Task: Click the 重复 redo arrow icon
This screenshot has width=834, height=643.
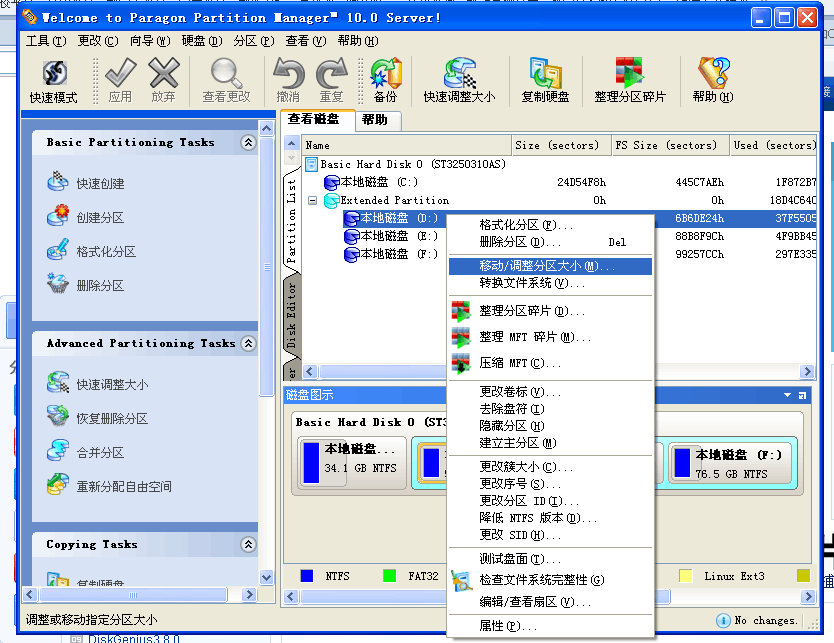Action: coord(331,73)
